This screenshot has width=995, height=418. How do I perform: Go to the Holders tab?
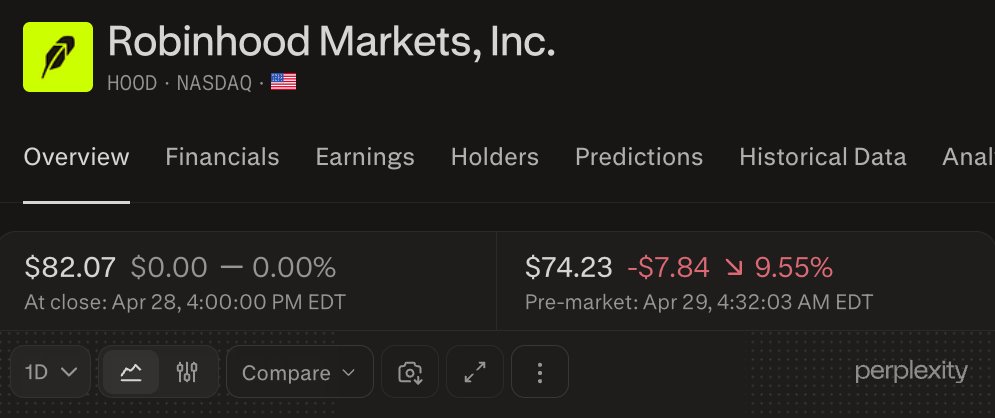pyautogui.click(x=495, y=157)
